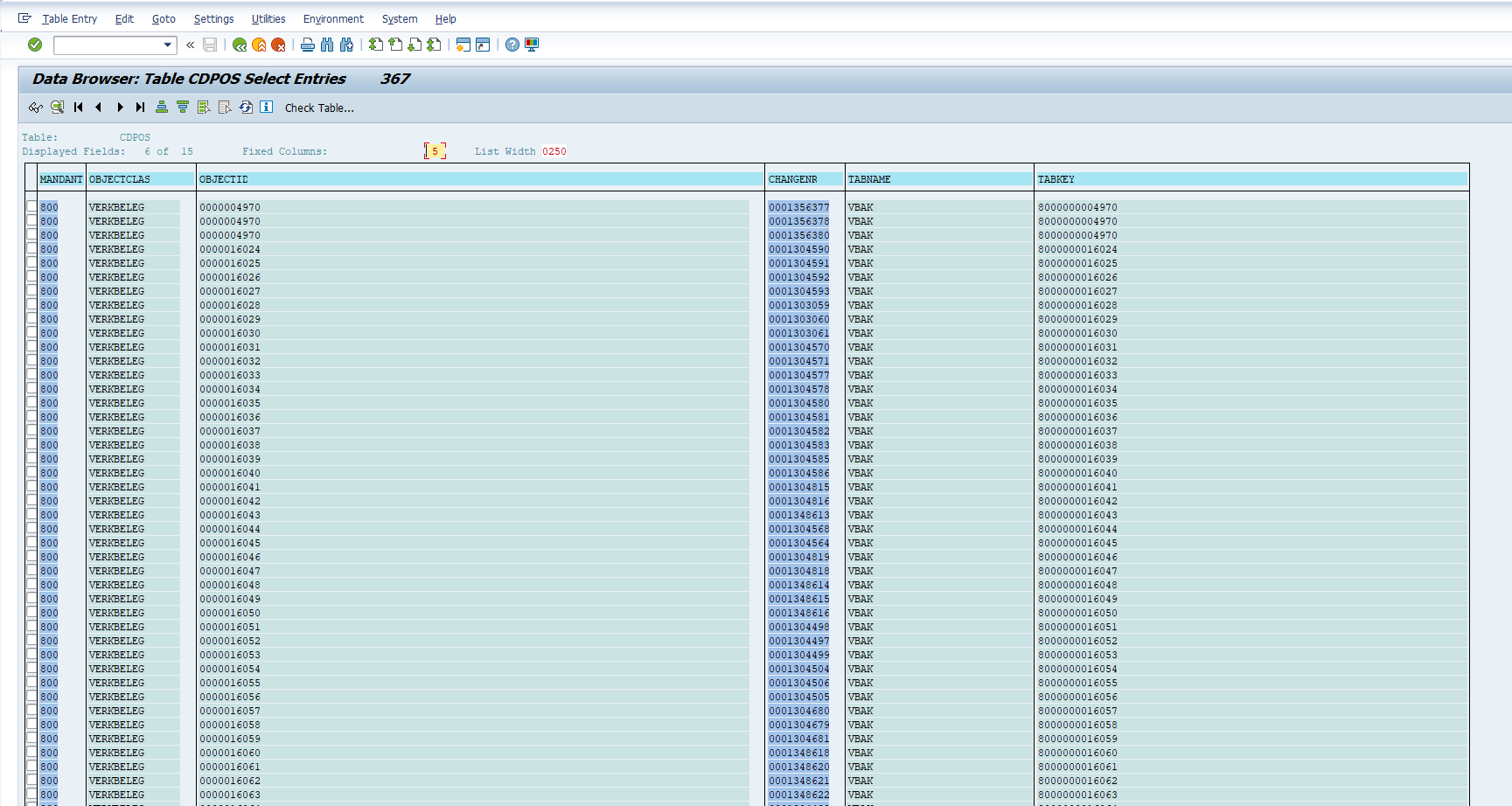The width and height of the screenshot is (1512, 806).
Task: Click the Check Table... button
Action: pyautogui.click(x=319, y=108)
